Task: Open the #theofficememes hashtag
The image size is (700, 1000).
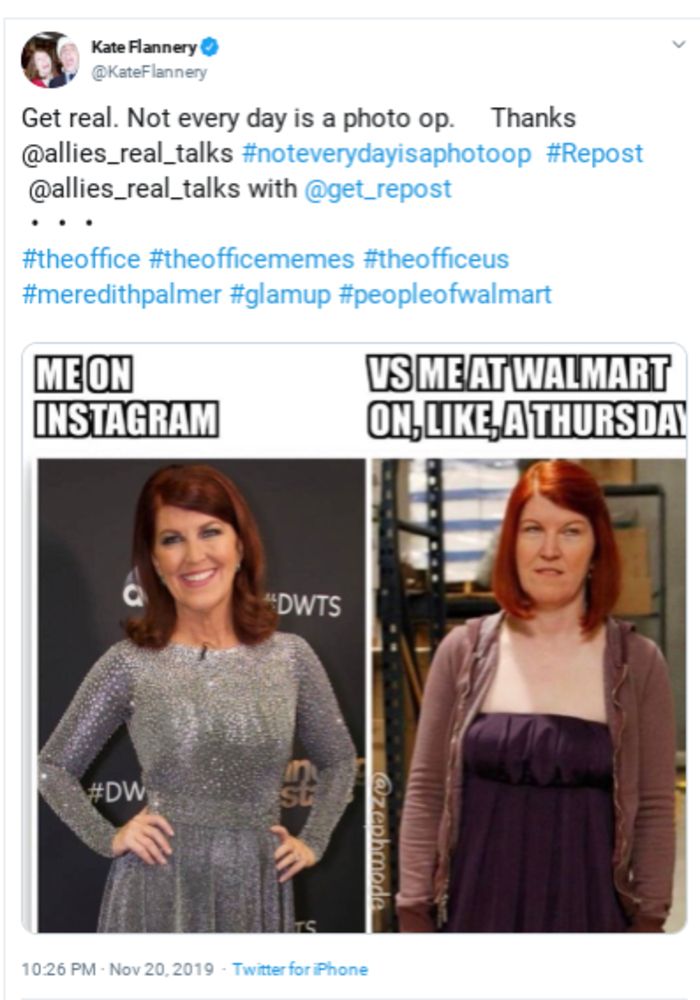Action: click(x=251, y=259)
